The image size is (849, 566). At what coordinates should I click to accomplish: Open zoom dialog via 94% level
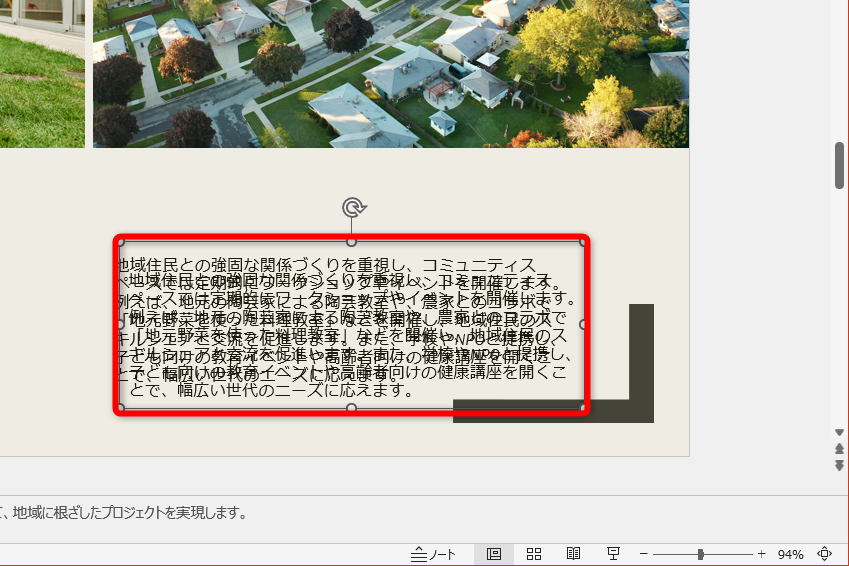tap(790, 554)
